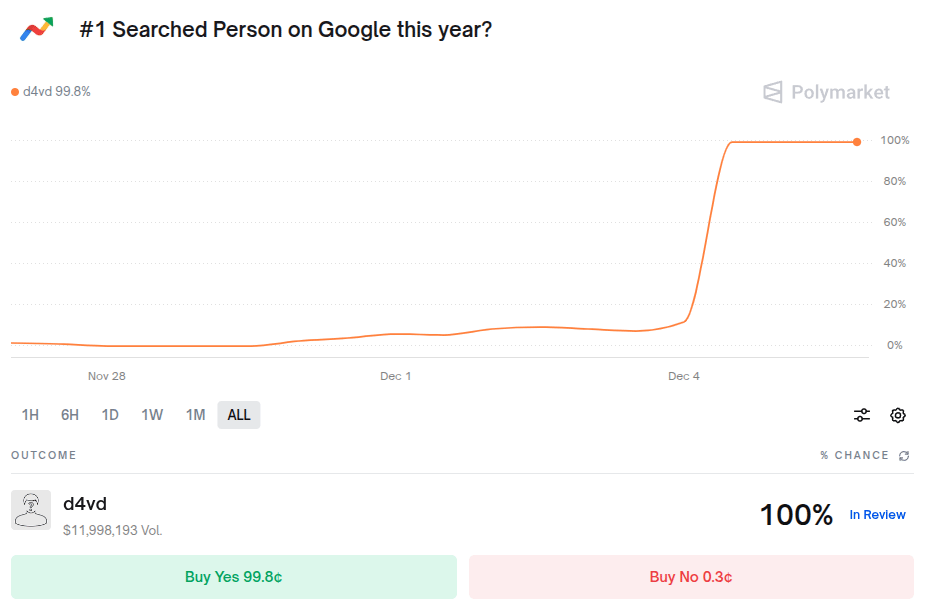930x610 pixels.
Task: Click the d4vd outcome name
Action: (x=85, y=504)
